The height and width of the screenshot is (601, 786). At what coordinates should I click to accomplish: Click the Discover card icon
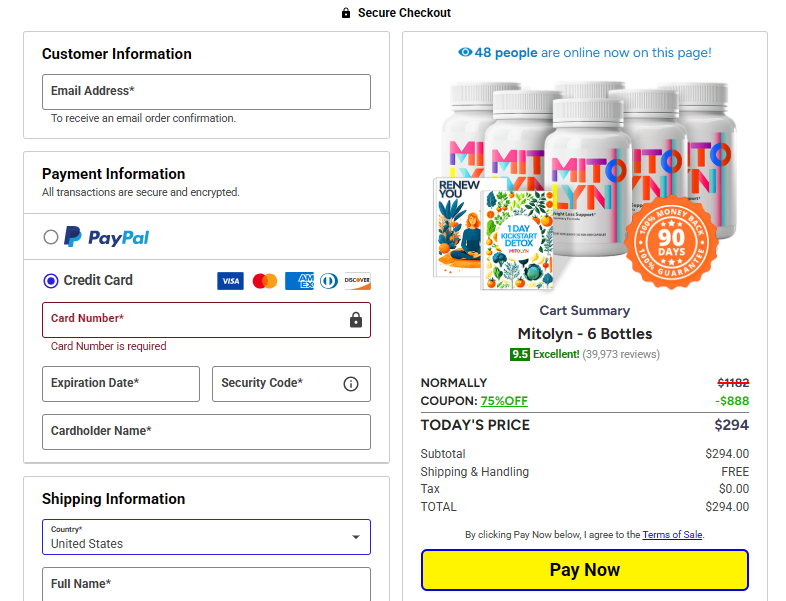coord(357,281)
